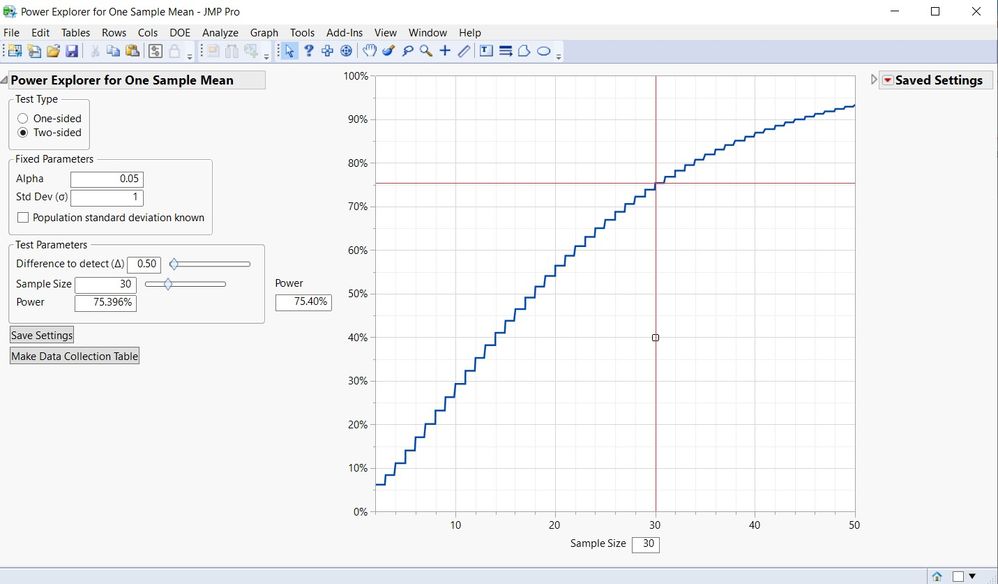
Task: Select the Arrow tool in the toolbar
Action: click(x=290, y=50)
